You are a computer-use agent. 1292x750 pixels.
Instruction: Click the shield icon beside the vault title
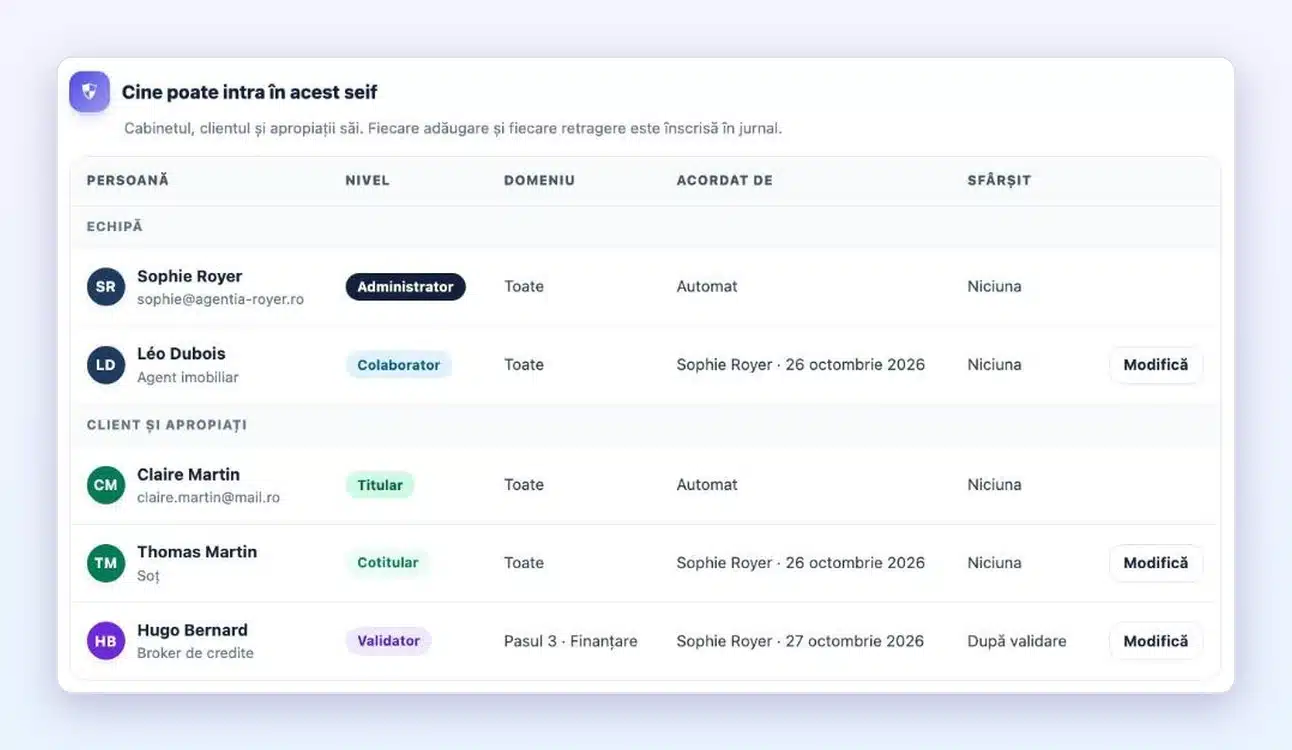(89, 92)
